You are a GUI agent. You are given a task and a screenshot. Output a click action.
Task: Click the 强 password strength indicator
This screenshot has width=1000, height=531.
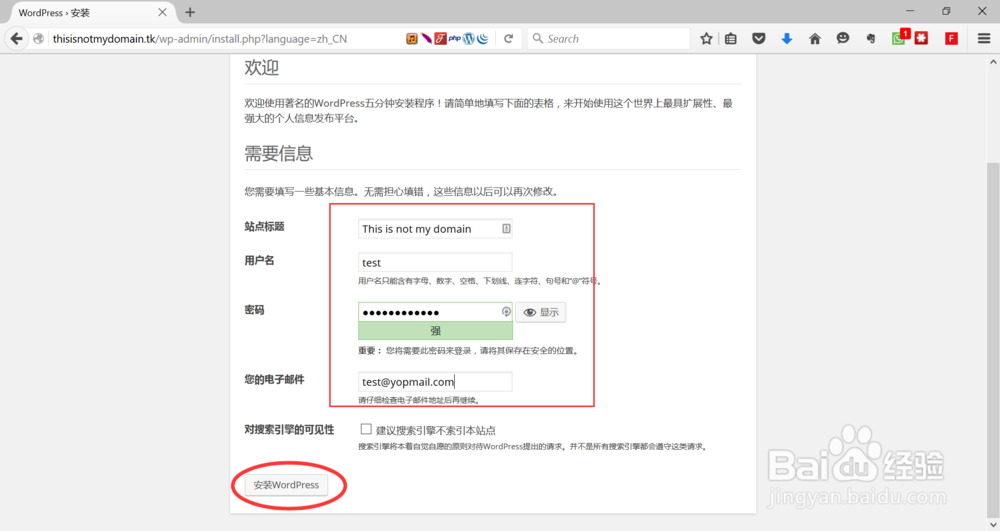click(435, 331)
